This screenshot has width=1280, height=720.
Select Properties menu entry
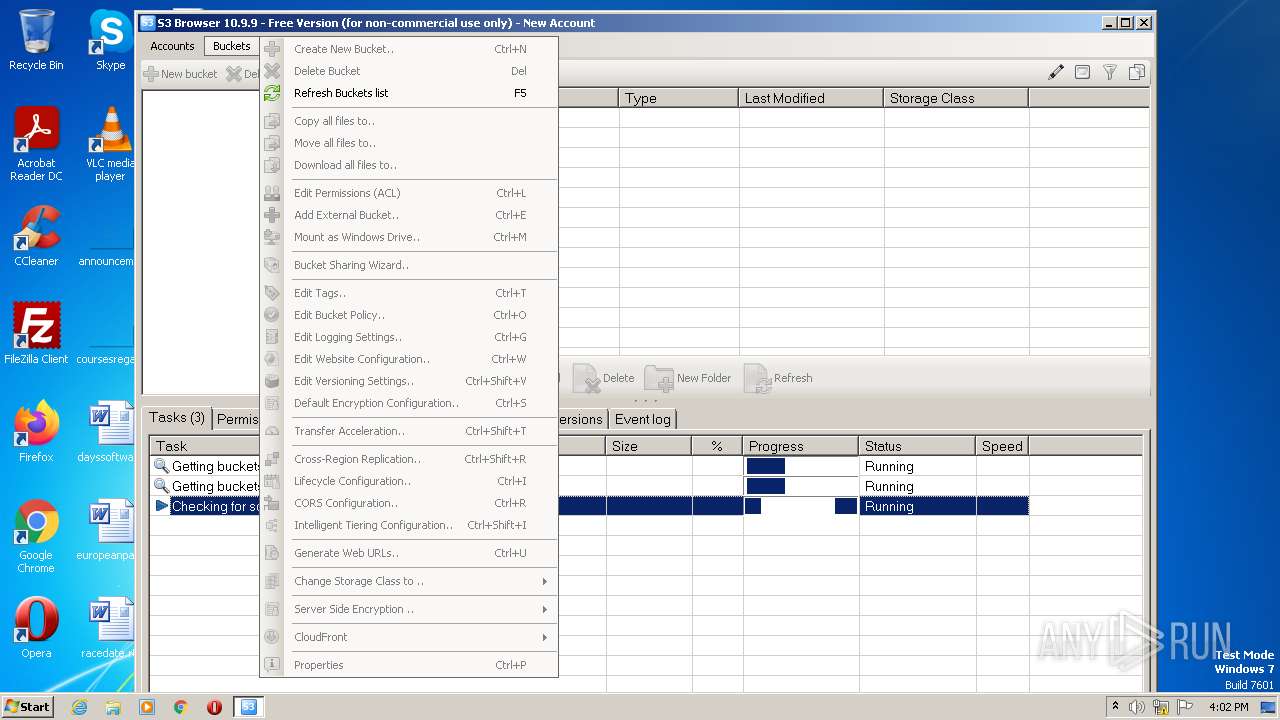[x=408, y=665]
